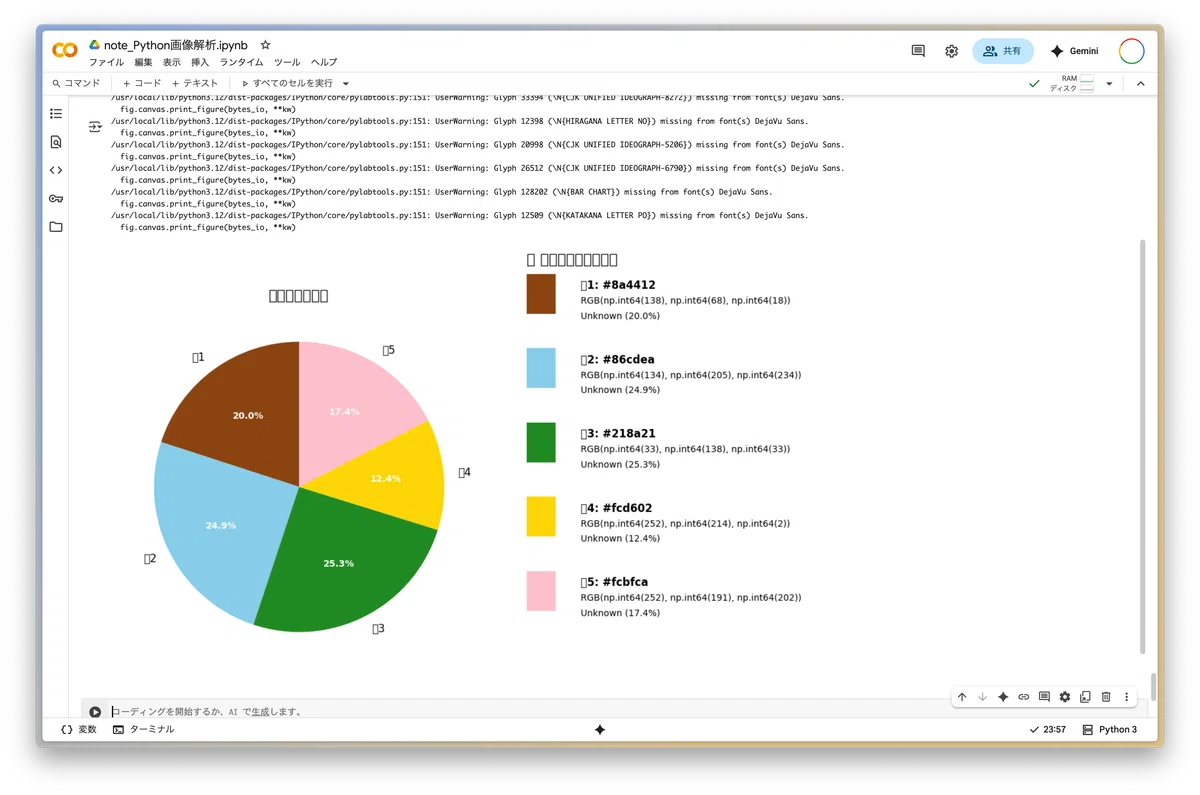The height and width of the screenshot is (795, 1200).
Task: Click the notebook output vertical scrollbar
Action: click(x=1143, y=446)
